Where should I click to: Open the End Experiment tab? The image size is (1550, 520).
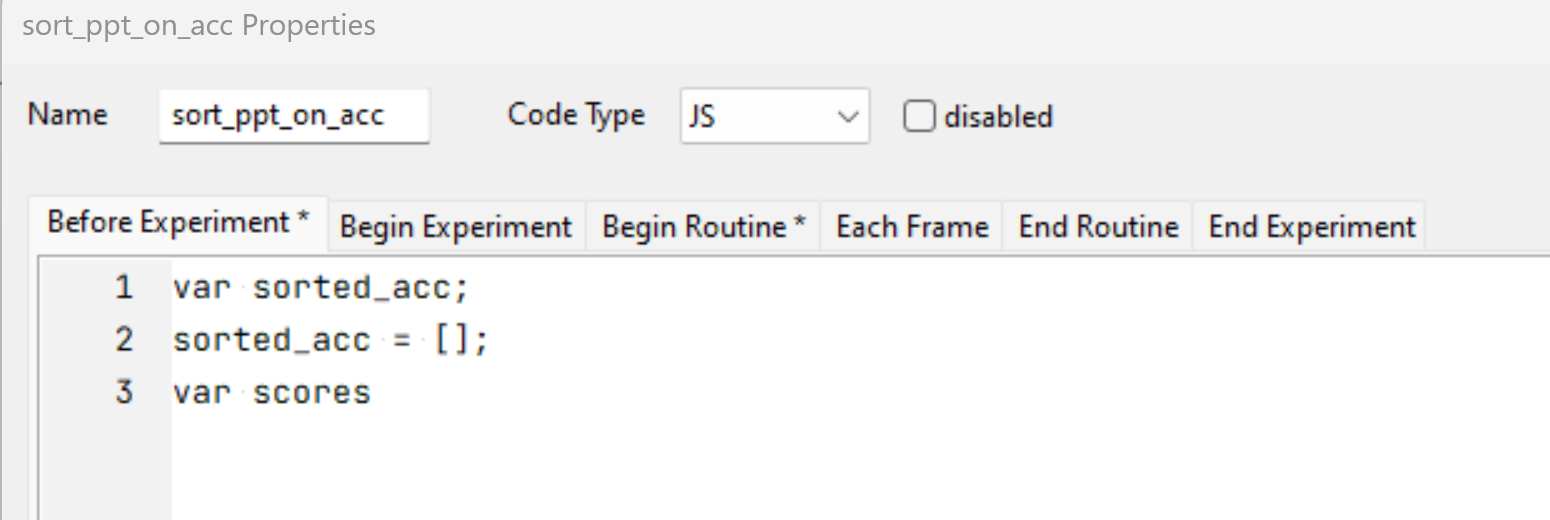click(1312, 227)
